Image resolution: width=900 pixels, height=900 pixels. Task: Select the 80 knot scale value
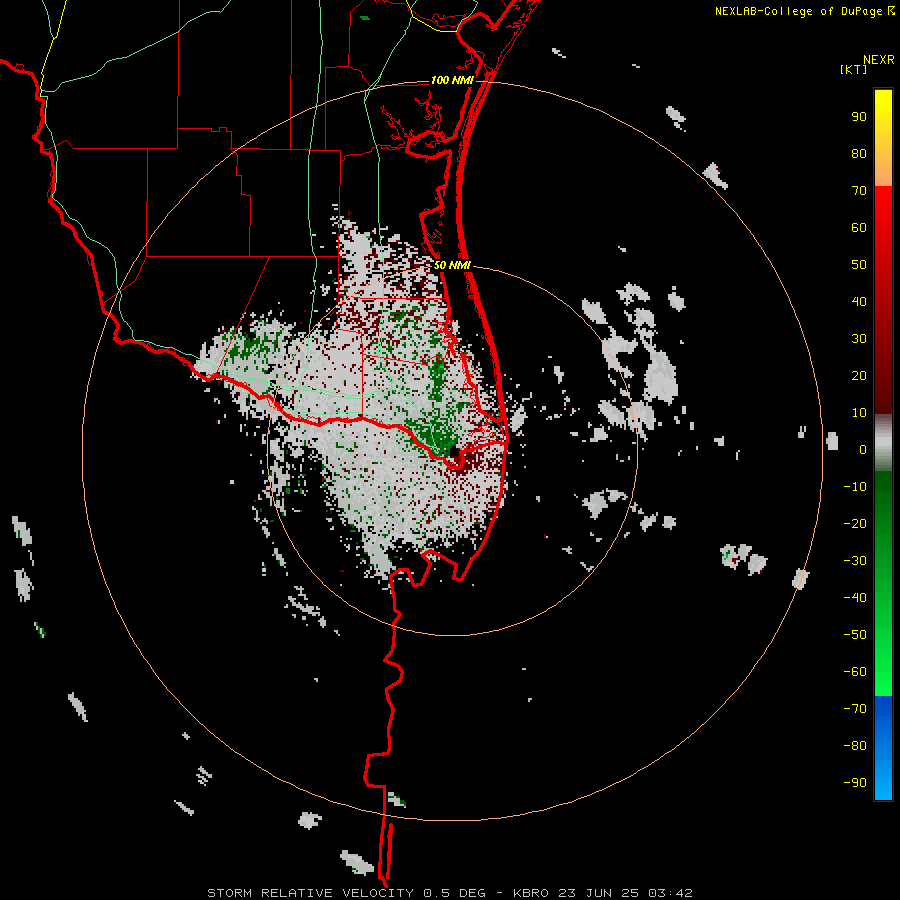[859, 153]
